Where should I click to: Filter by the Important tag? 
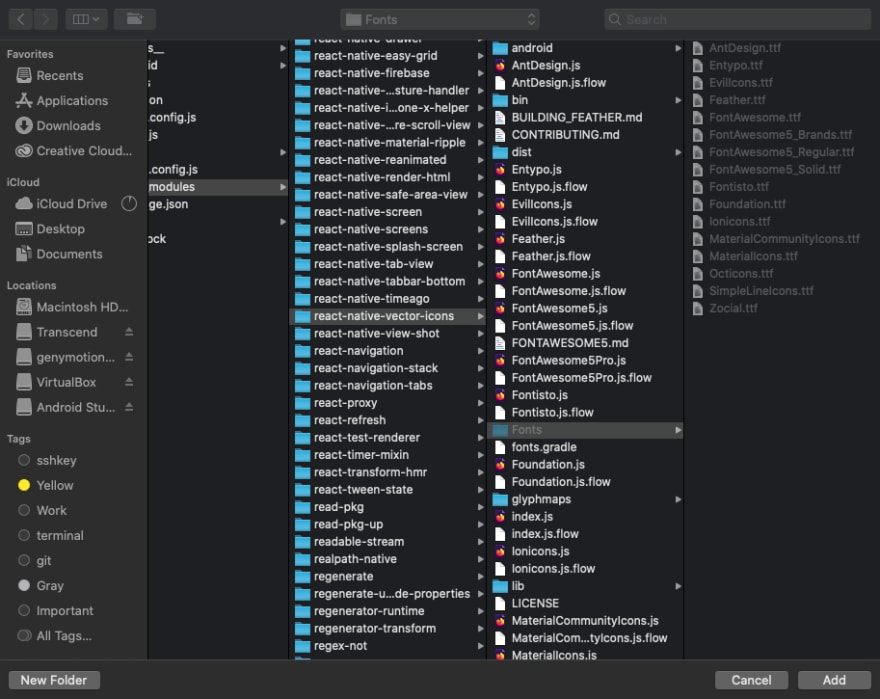[65, 611]
